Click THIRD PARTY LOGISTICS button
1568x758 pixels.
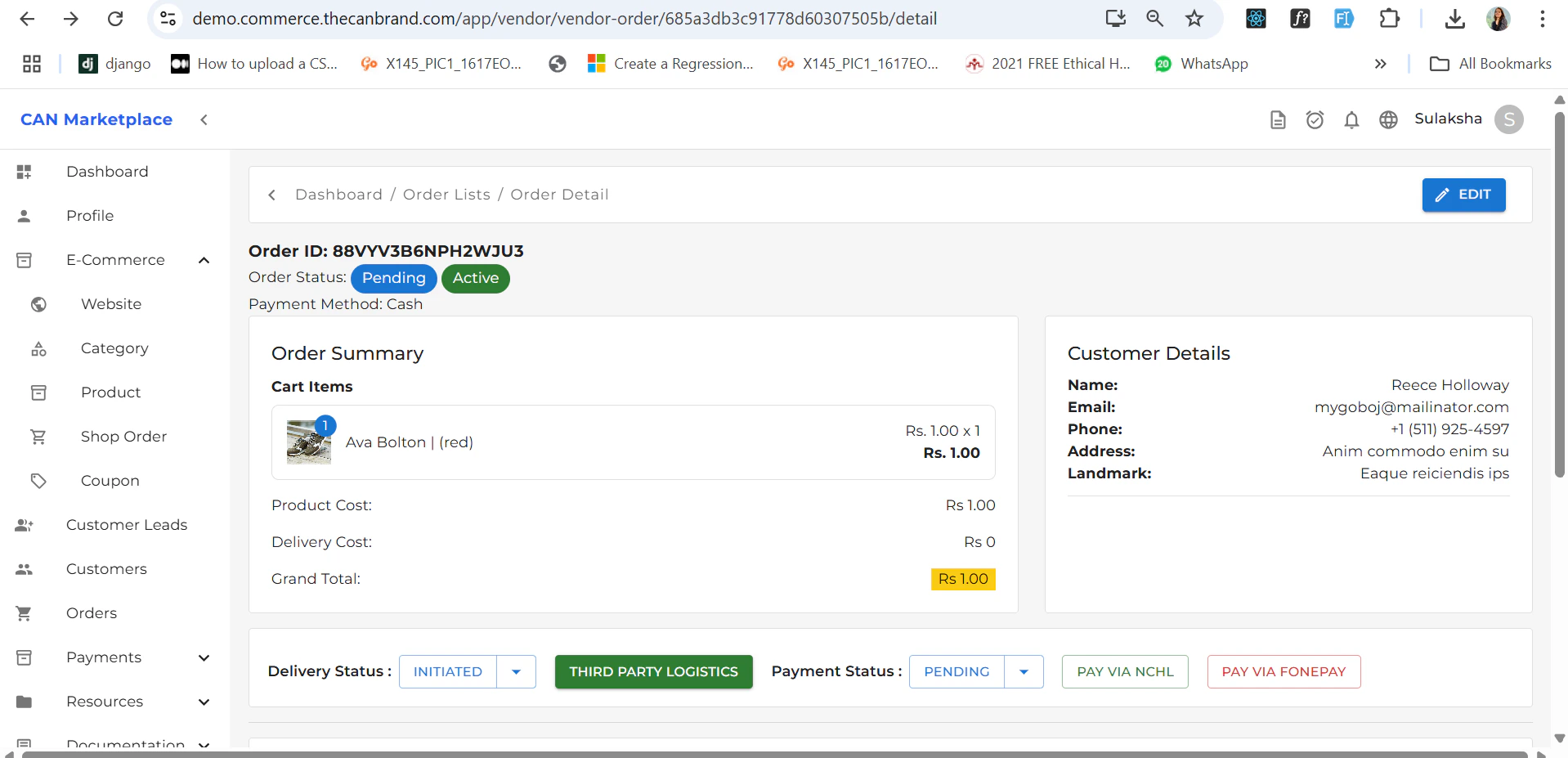click(x=653, y=671)
